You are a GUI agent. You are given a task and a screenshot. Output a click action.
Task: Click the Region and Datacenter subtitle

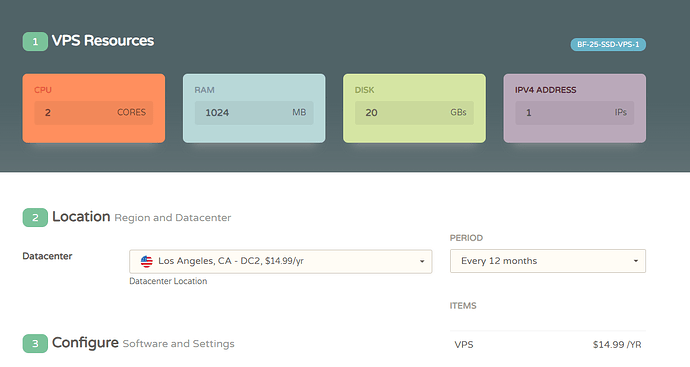[172, 218]
